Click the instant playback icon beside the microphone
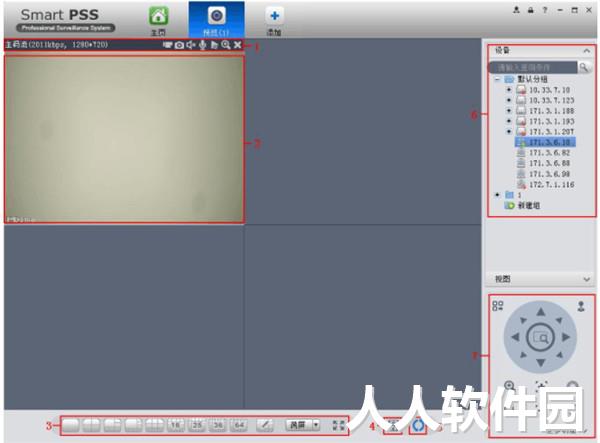 214,45
